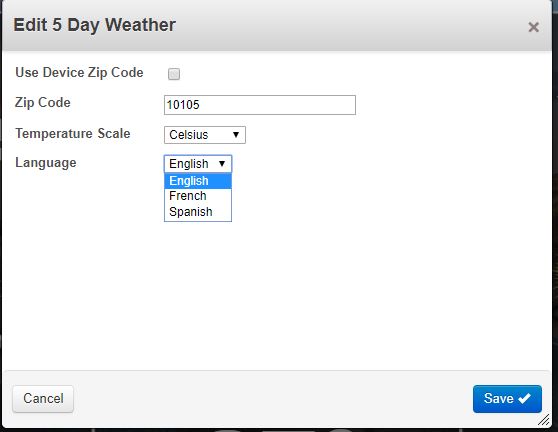Click blank dialog body to dismiss language list
Viewport: 558px width, 432px height.
pos(356,285)
